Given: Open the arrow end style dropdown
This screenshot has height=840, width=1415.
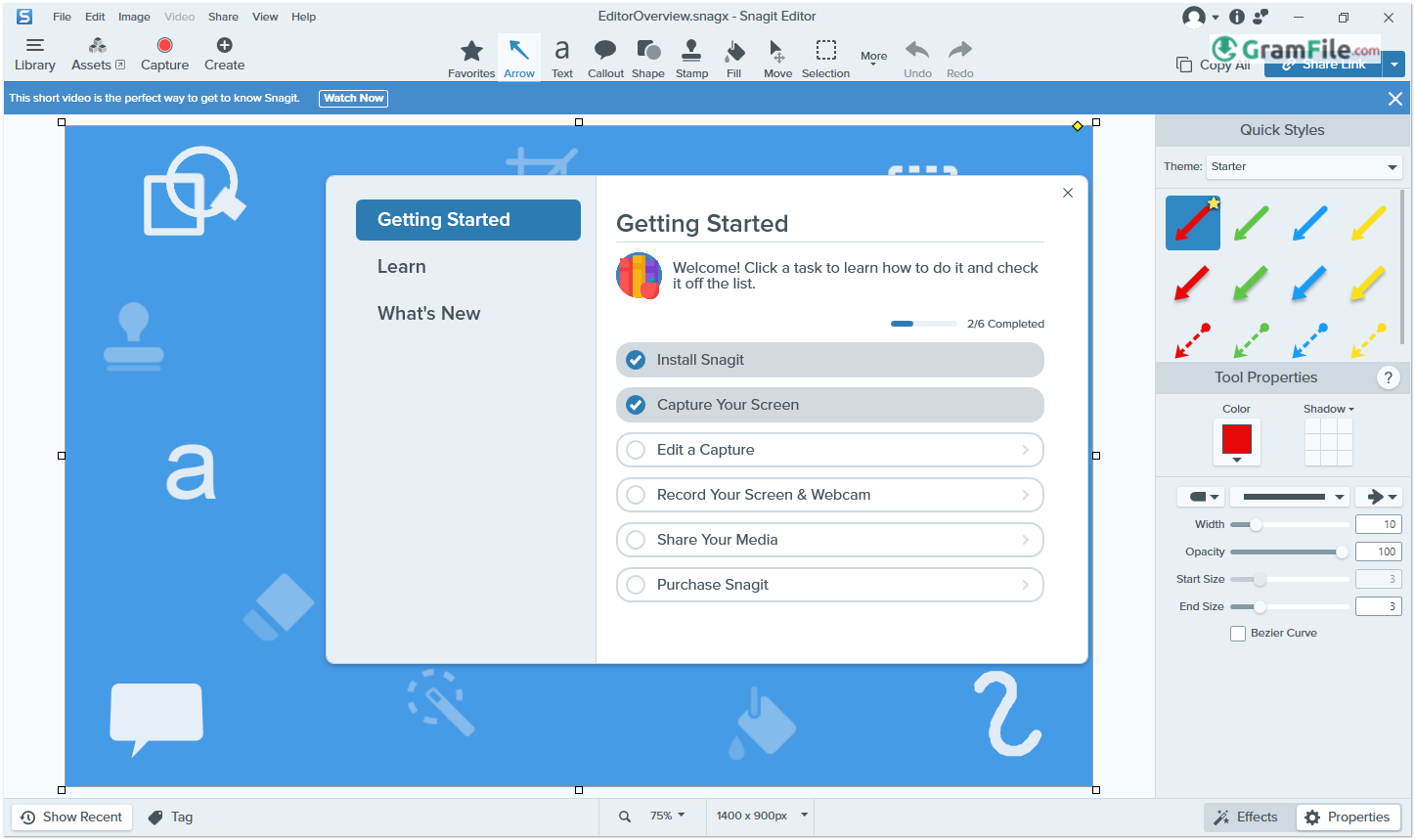Looking at the screenshot, I should click(x=1379, y=497).
